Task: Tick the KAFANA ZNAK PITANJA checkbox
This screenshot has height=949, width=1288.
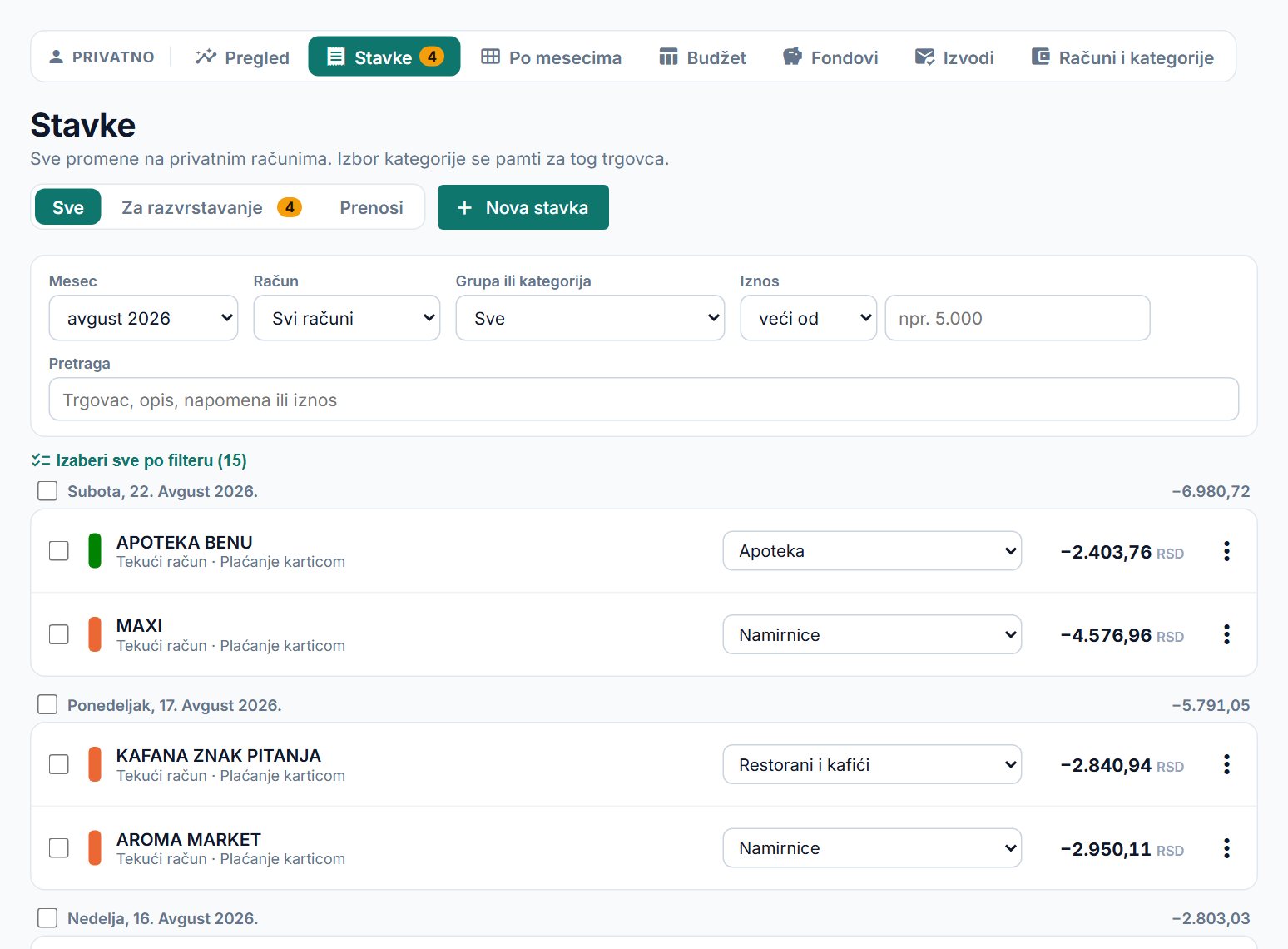Action: [59, 764]
